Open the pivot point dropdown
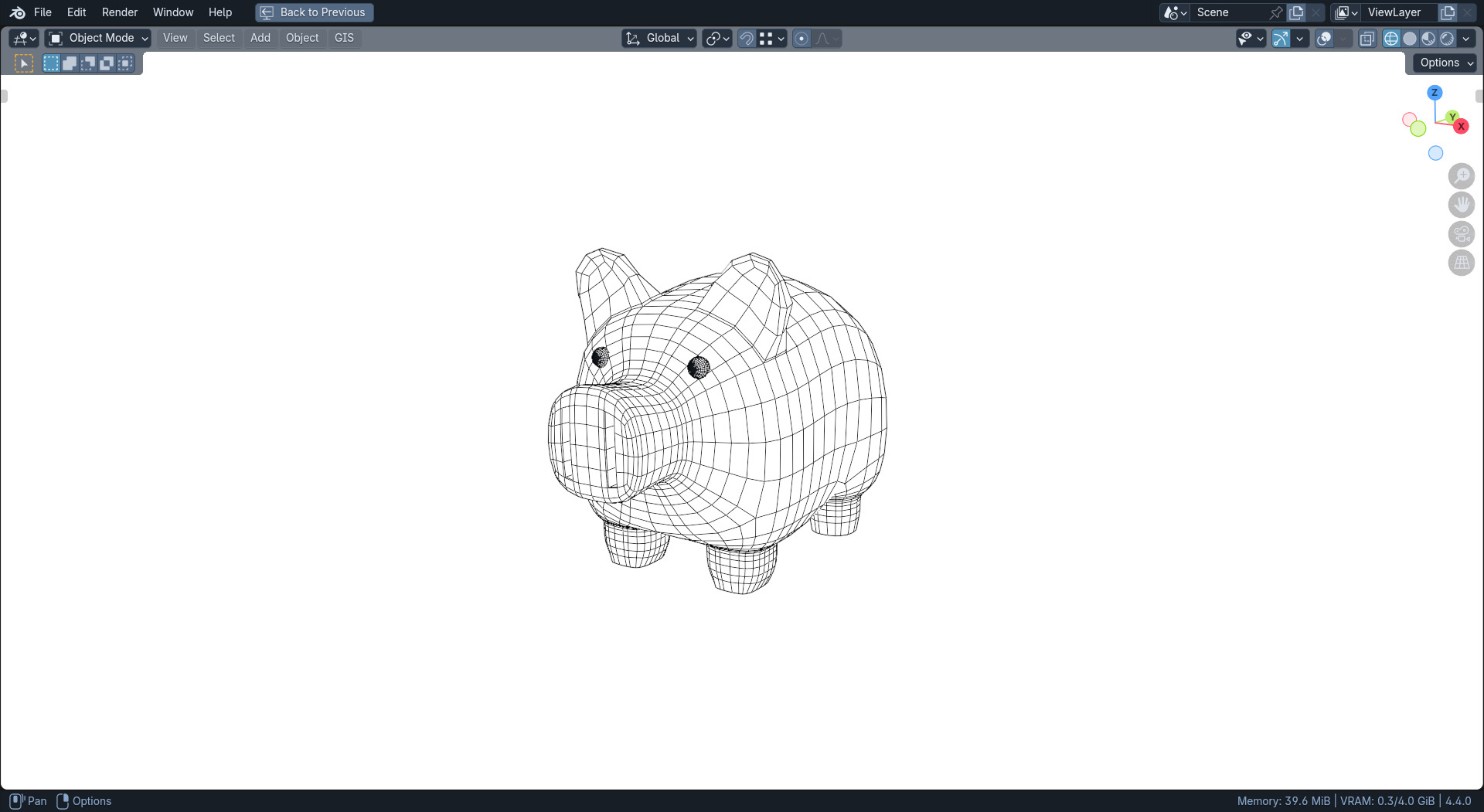 (717, 38)
